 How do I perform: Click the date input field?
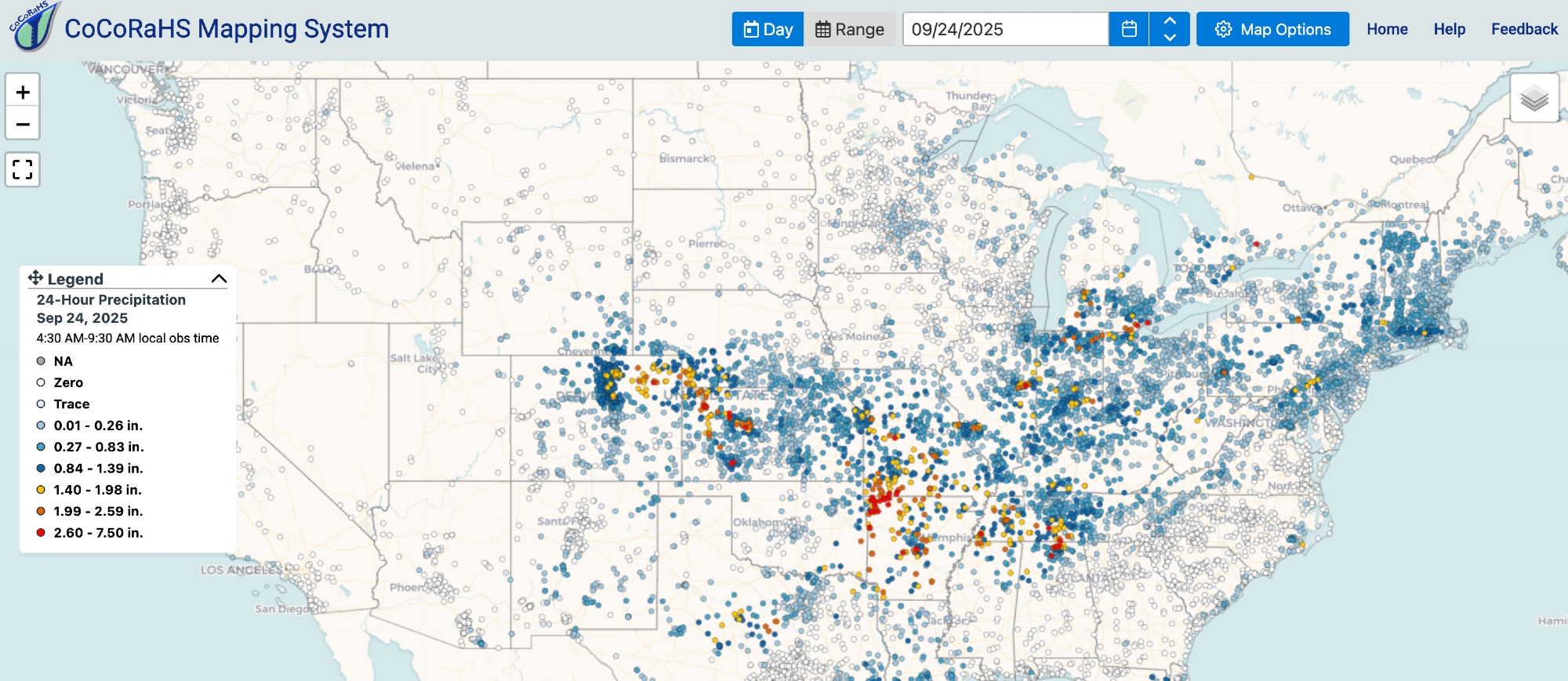point(1005,30)
